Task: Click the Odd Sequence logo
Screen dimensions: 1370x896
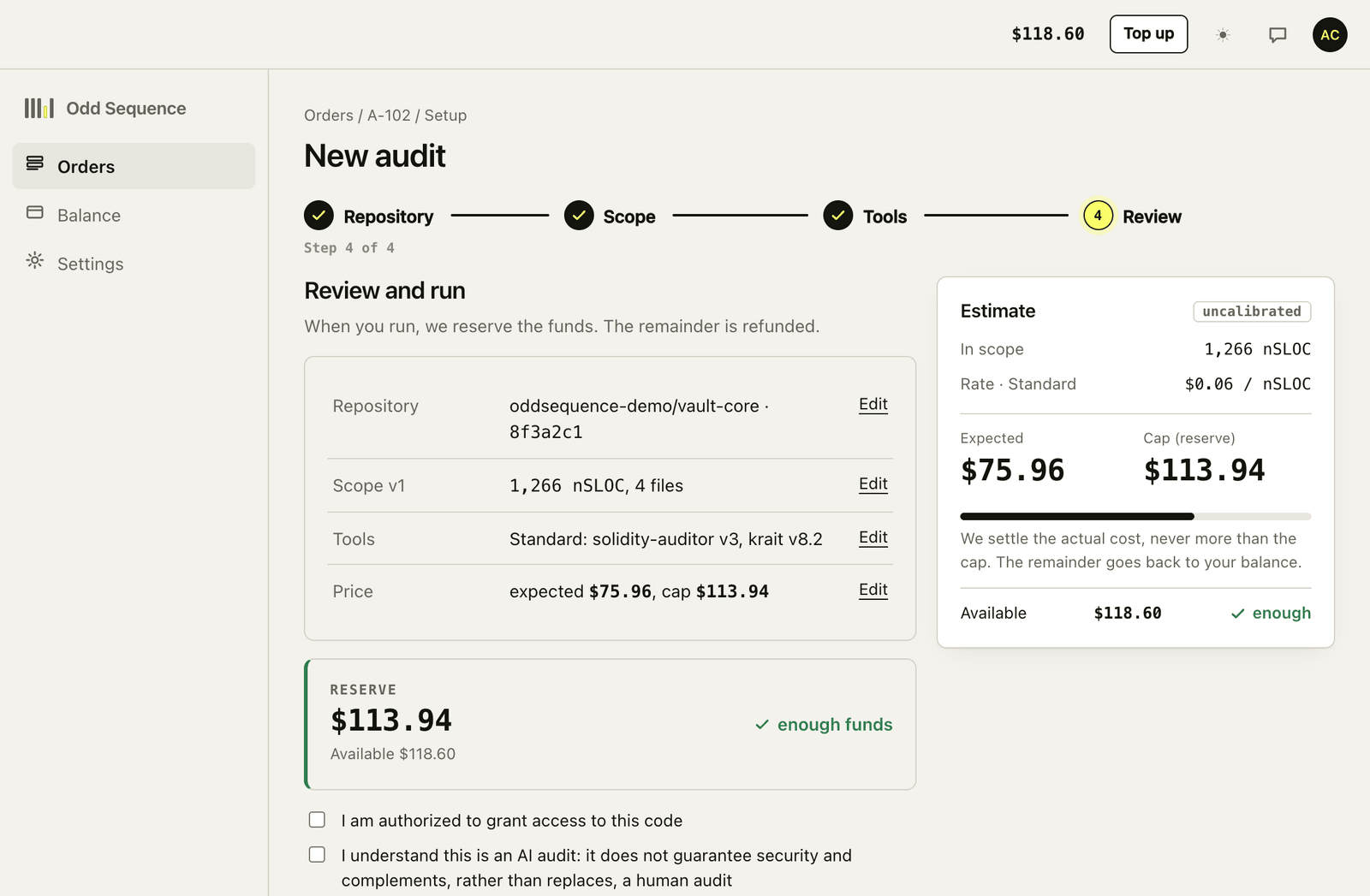Action: (x=39, y=108)
